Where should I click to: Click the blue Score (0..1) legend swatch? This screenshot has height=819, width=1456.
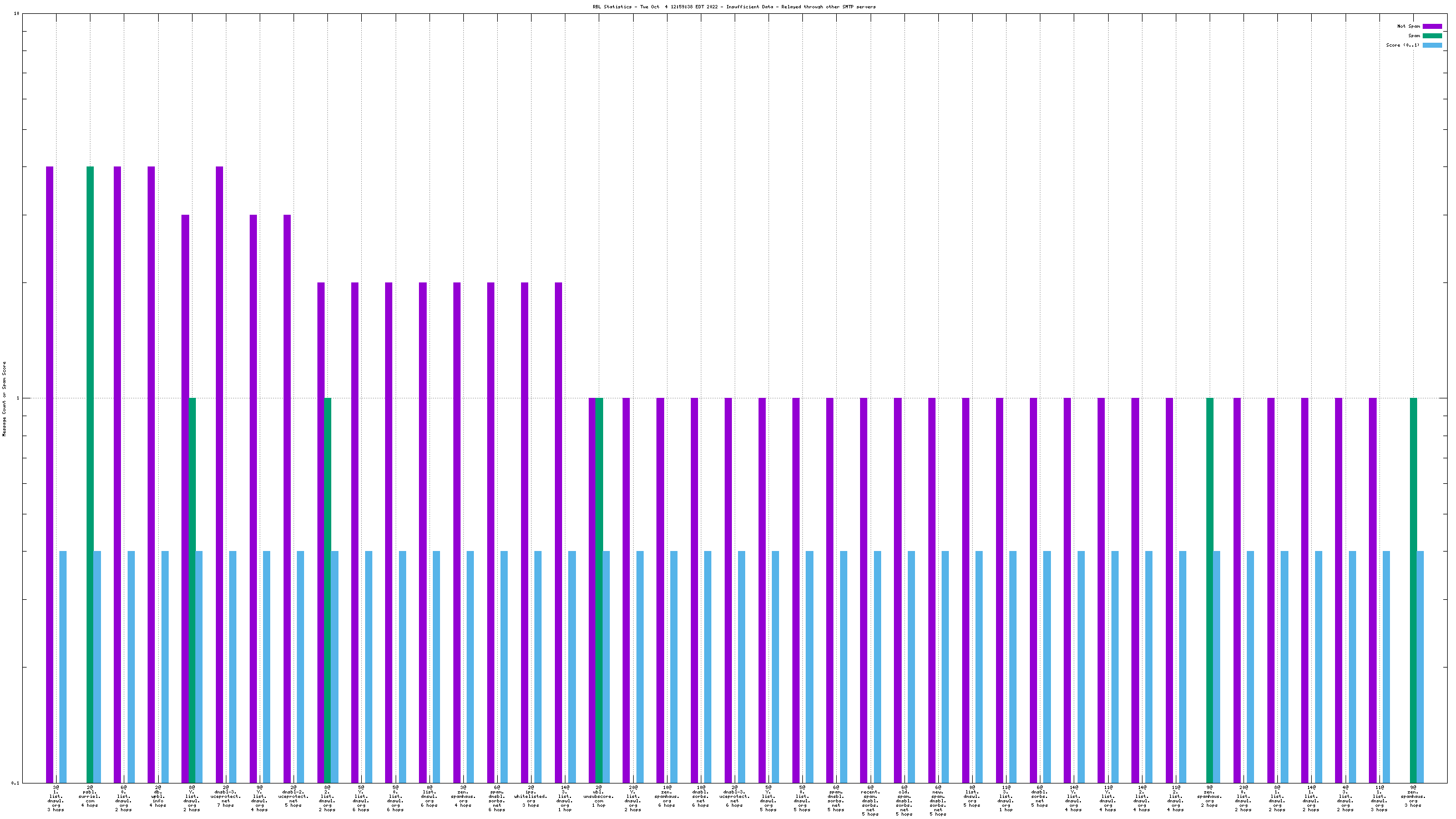pyautogui.click(x=1432, y=45)
